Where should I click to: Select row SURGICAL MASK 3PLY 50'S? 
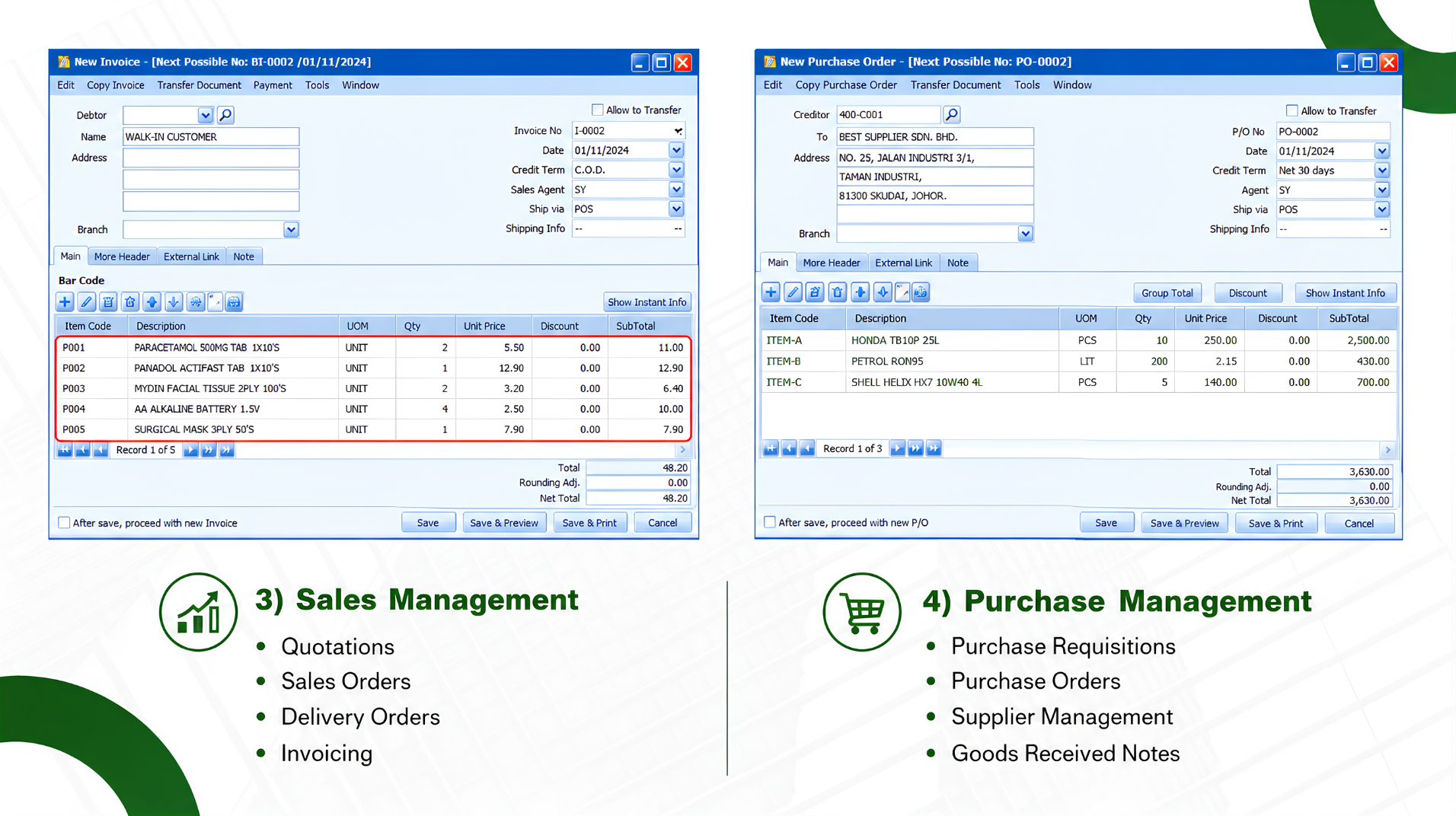point(373,429)
